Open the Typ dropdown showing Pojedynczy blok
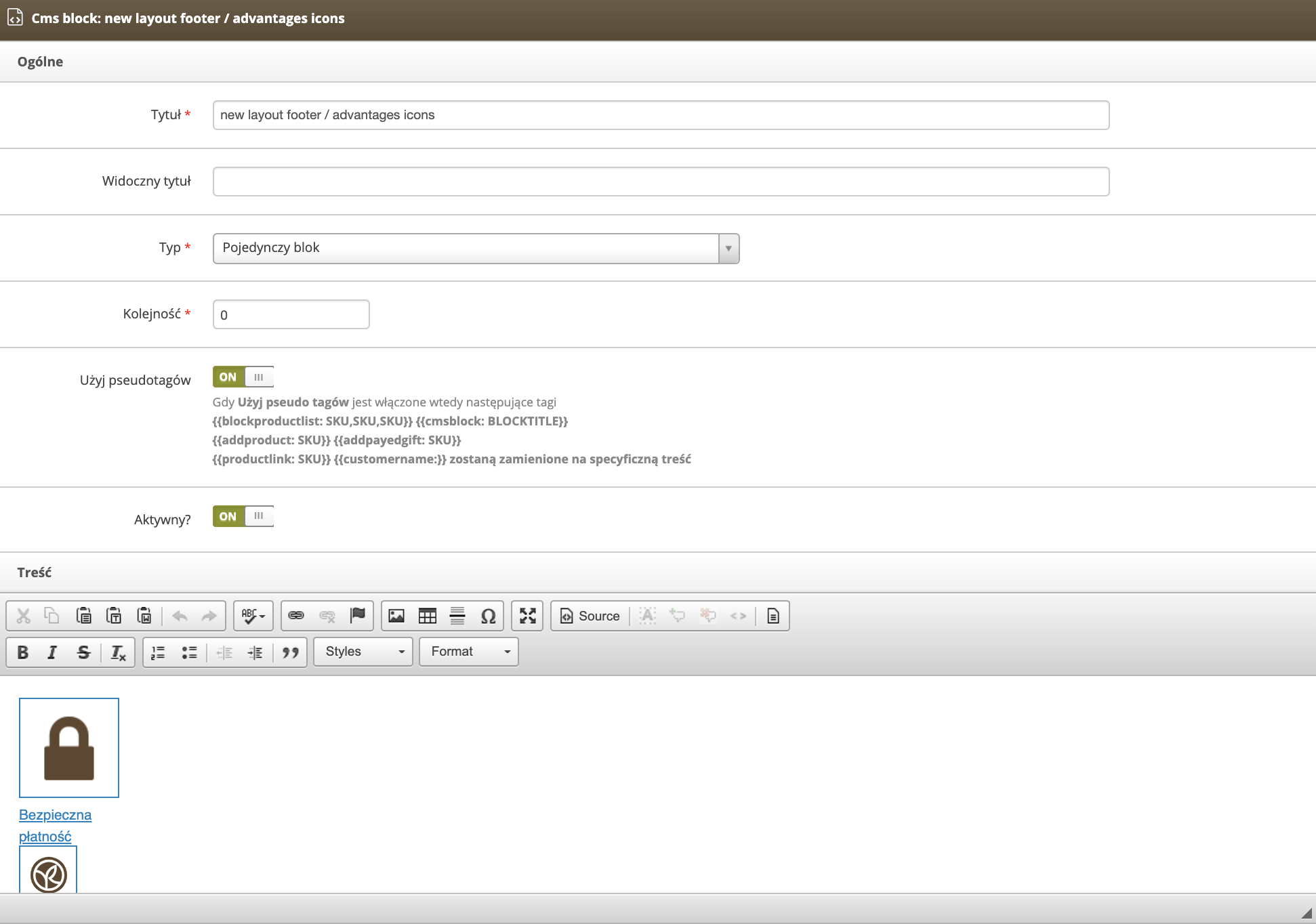Screen dimensions: 1316x924 coord(476,248)
